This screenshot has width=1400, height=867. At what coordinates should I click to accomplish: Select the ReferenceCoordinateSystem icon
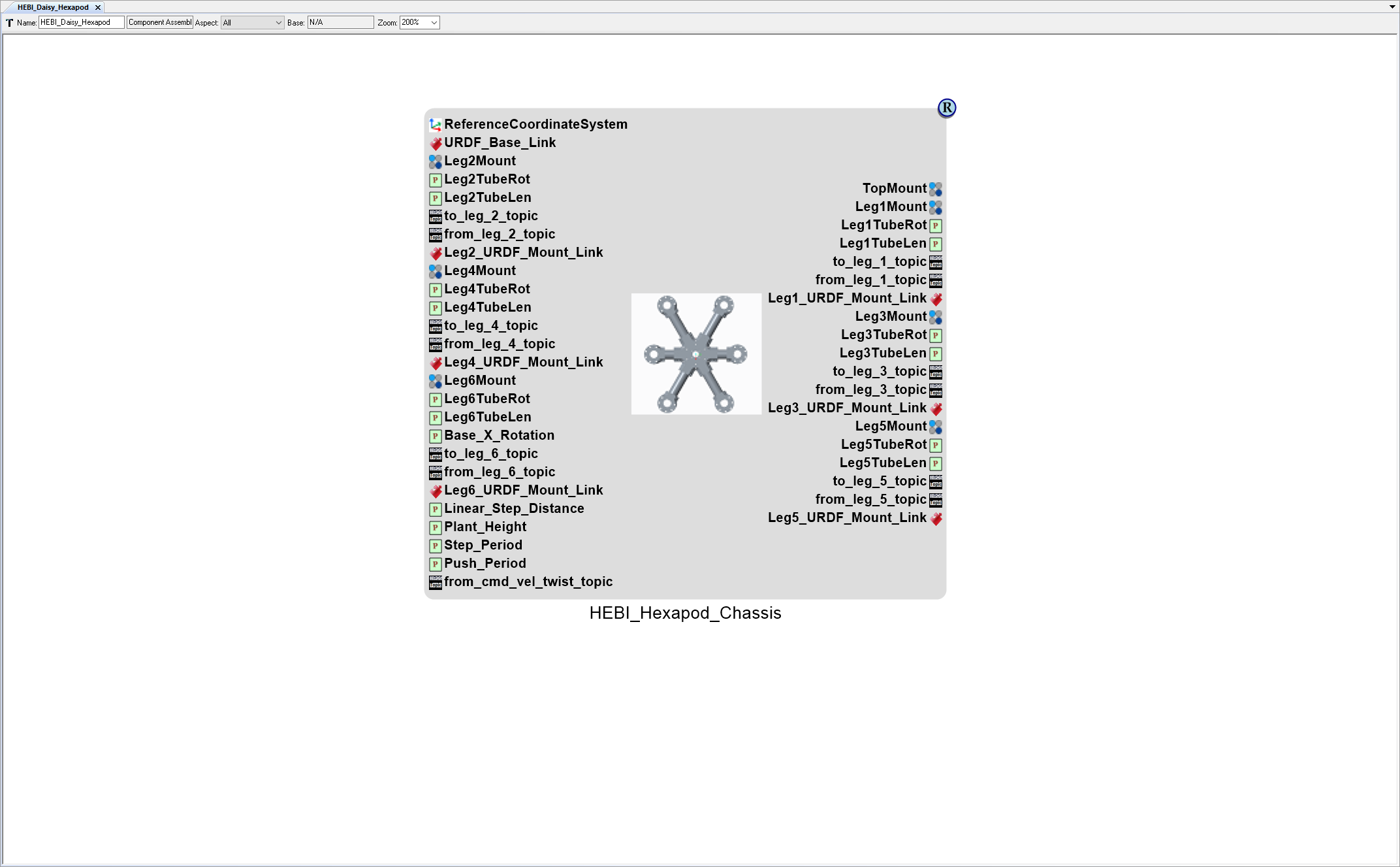click(x=436, y=124)
